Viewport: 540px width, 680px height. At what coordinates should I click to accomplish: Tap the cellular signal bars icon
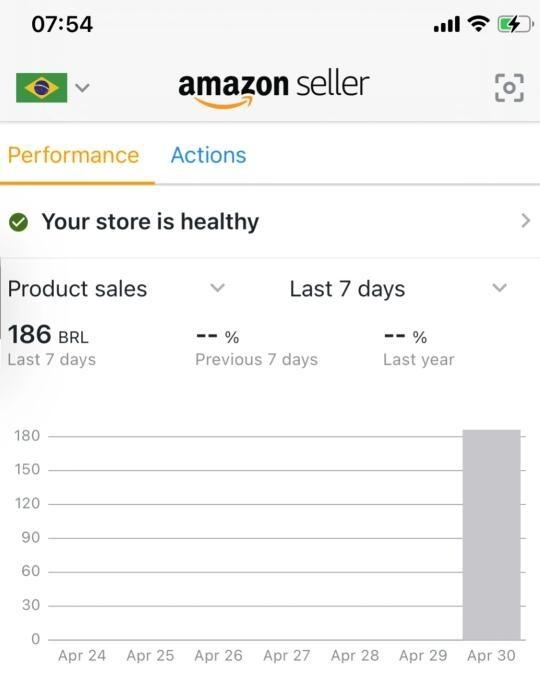tap(447, 25)
